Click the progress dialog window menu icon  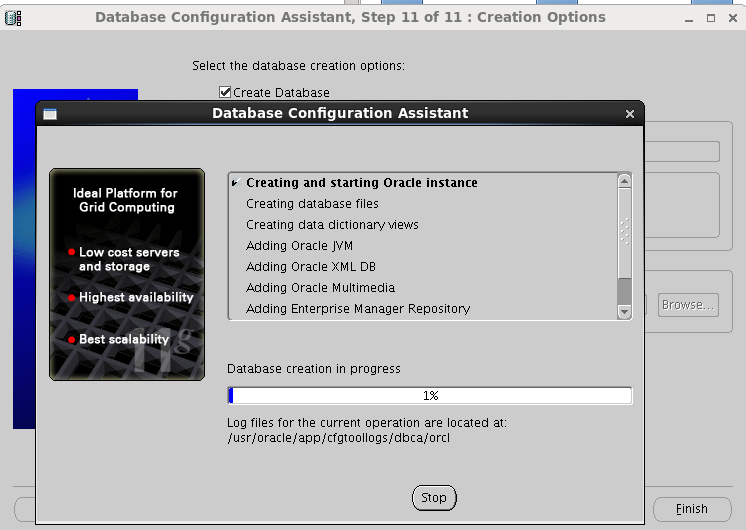tap(50, 114)
